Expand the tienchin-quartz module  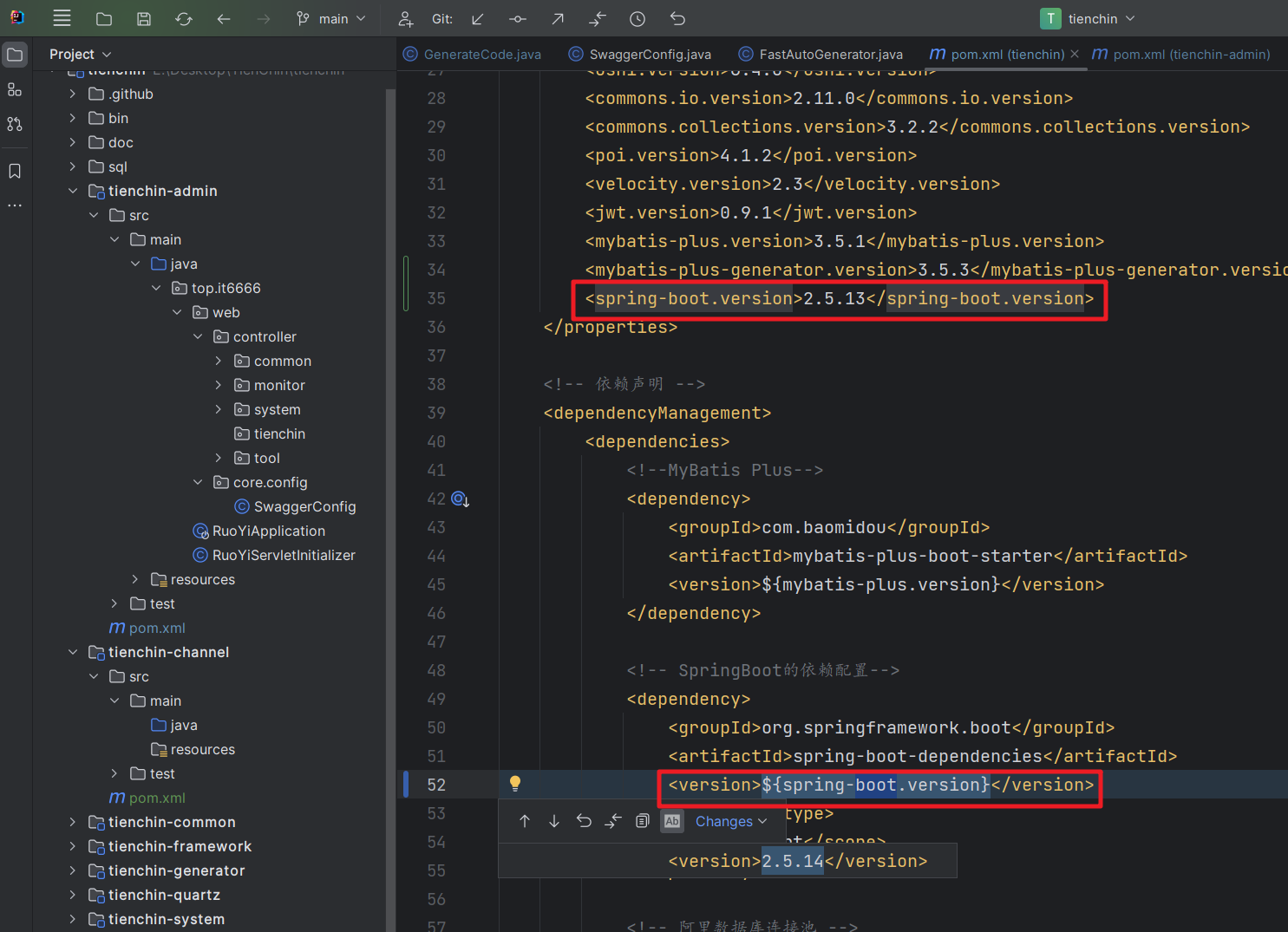click(73, 895)
